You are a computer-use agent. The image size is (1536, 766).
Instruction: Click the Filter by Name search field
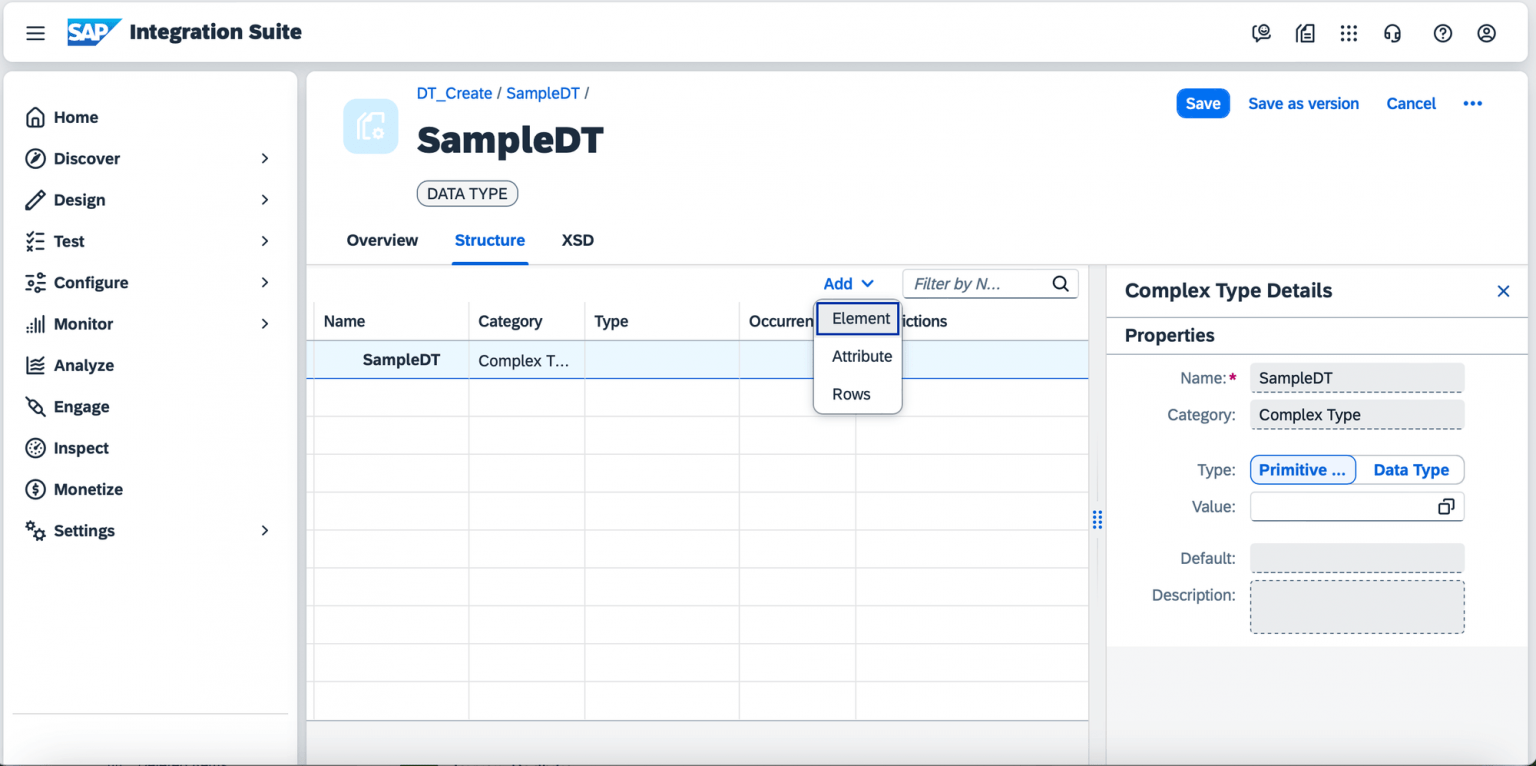pyautogui.click(x=975, y=283)
